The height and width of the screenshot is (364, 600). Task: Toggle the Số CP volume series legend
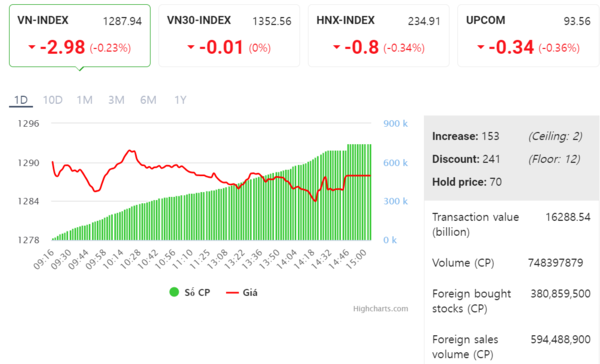pos(190,292)
